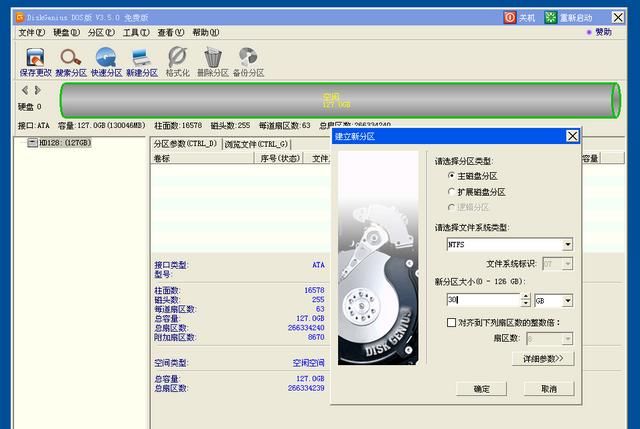The image size is (640, 429).
Task: Go to the next disk arrow
Action: pos(38,90)
